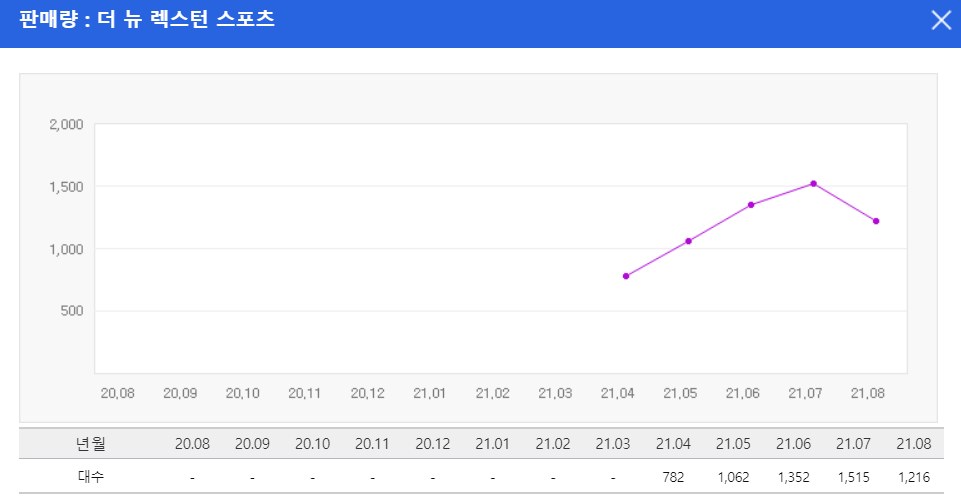Screen dimensions: 961x498
Task: Click the 21.06 data point on chart
Action: 751,205
